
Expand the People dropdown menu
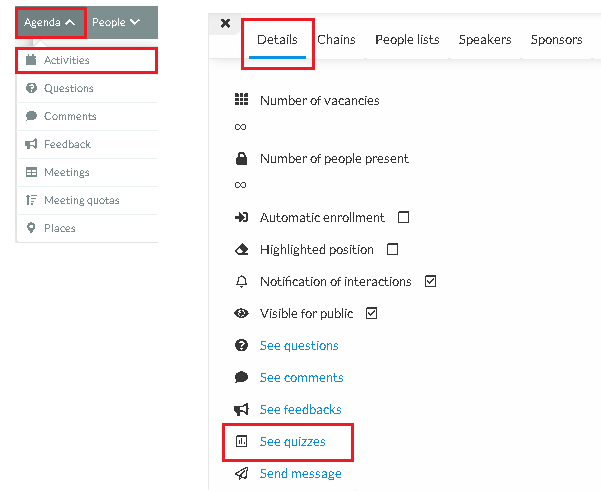(116, 22)
